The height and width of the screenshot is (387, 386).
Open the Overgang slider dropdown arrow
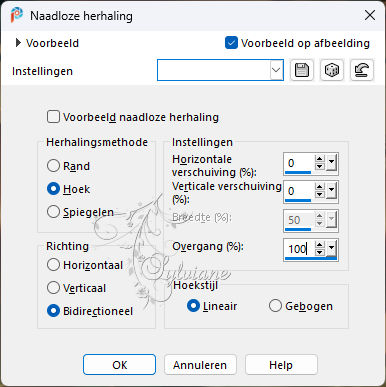pyautogui.click(x=331, y=248)
